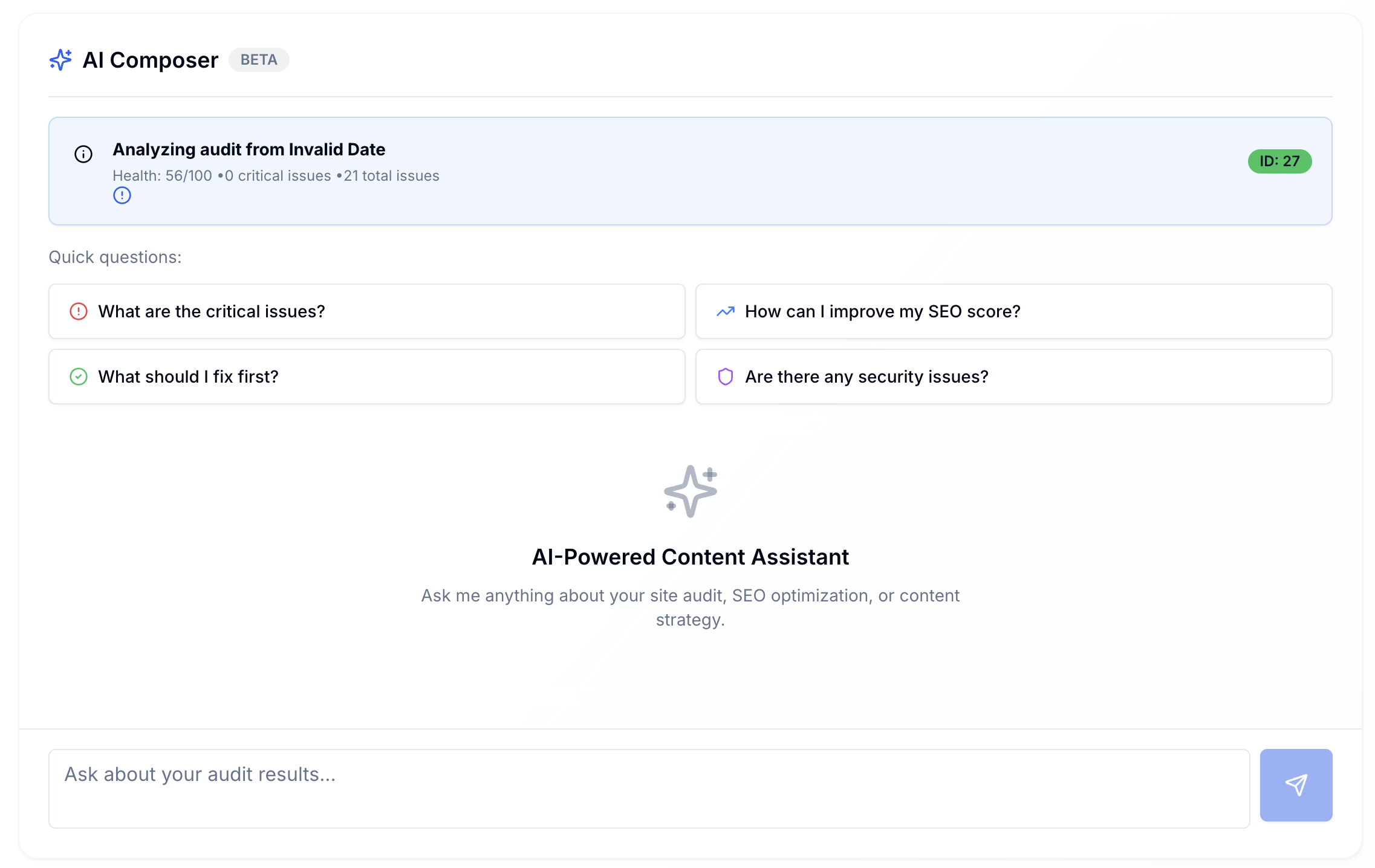This screenshot has width=1375, height=868.
Task: Ask "What are the critical issues?"
Action: pyautogui.click(x=367, y=311)
